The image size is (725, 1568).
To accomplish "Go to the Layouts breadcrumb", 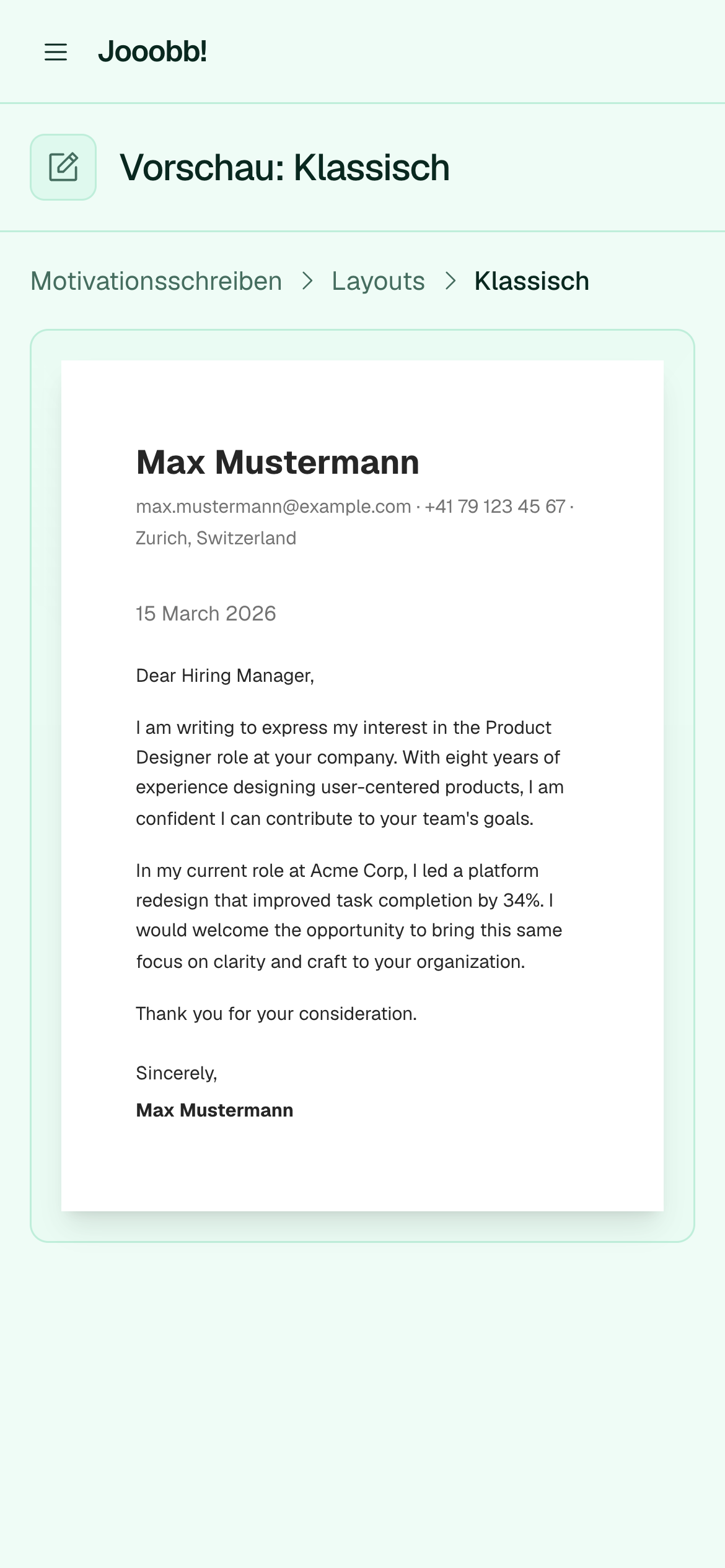I will pyautogui.click(x=378, y=281).
